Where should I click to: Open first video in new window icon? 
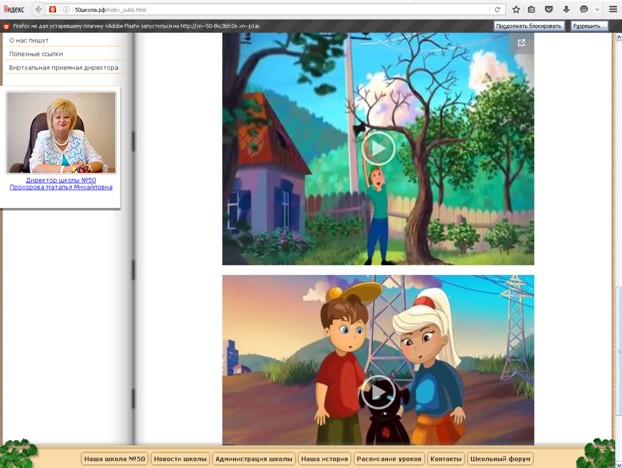coord(521,42)
